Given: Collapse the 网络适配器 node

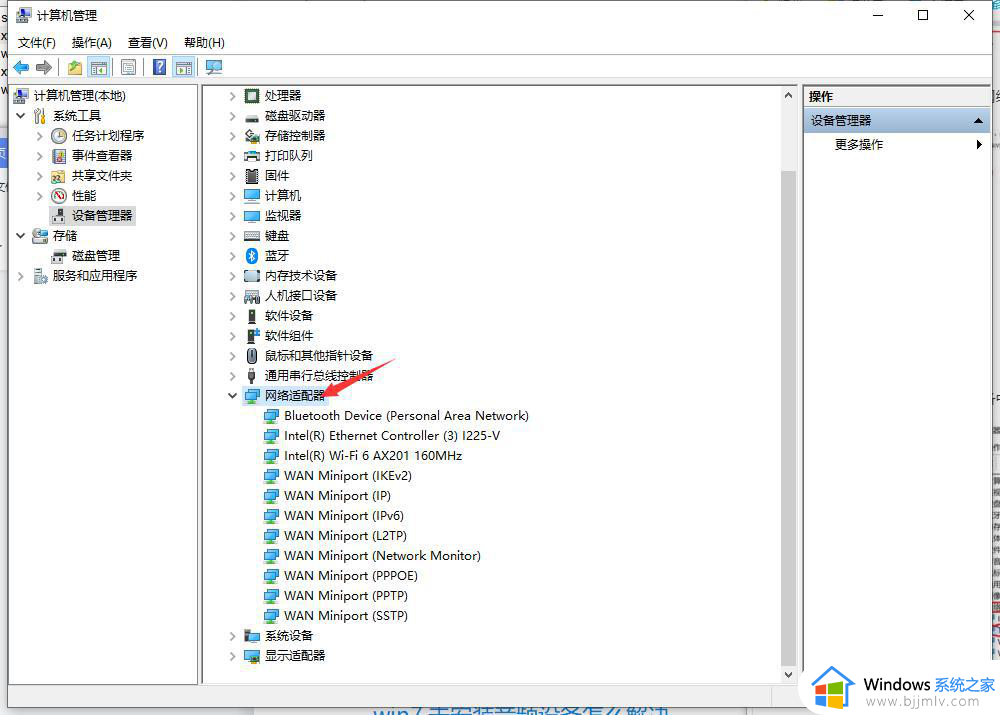Looking at the screenshot, I should pyautogui.click(x=232, y=395).
